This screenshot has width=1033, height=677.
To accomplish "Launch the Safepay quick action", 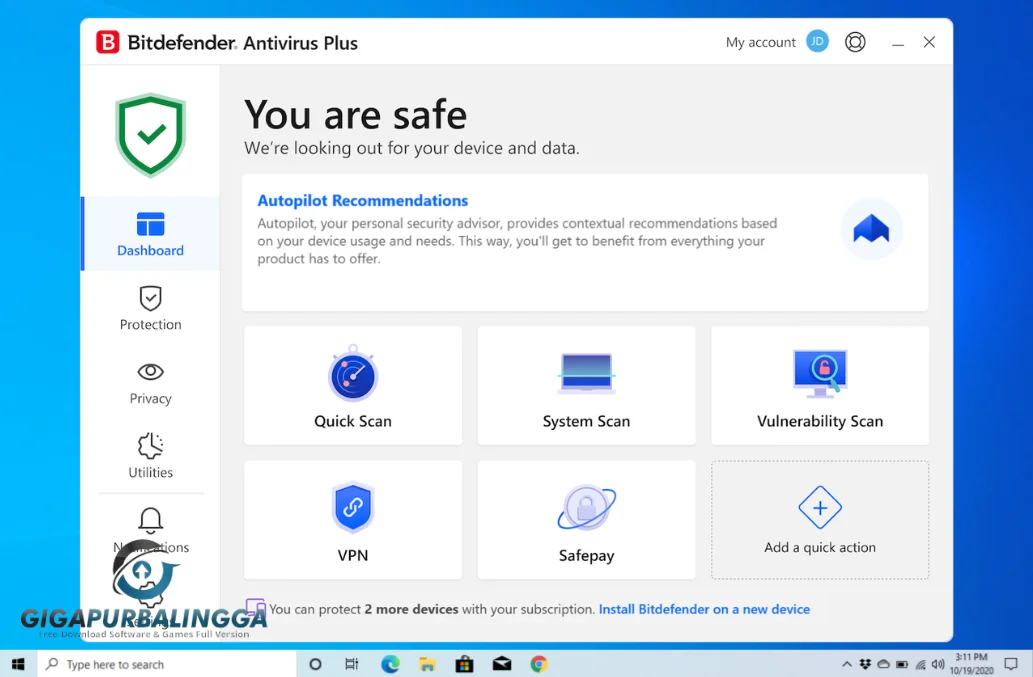I will [586, 520].
